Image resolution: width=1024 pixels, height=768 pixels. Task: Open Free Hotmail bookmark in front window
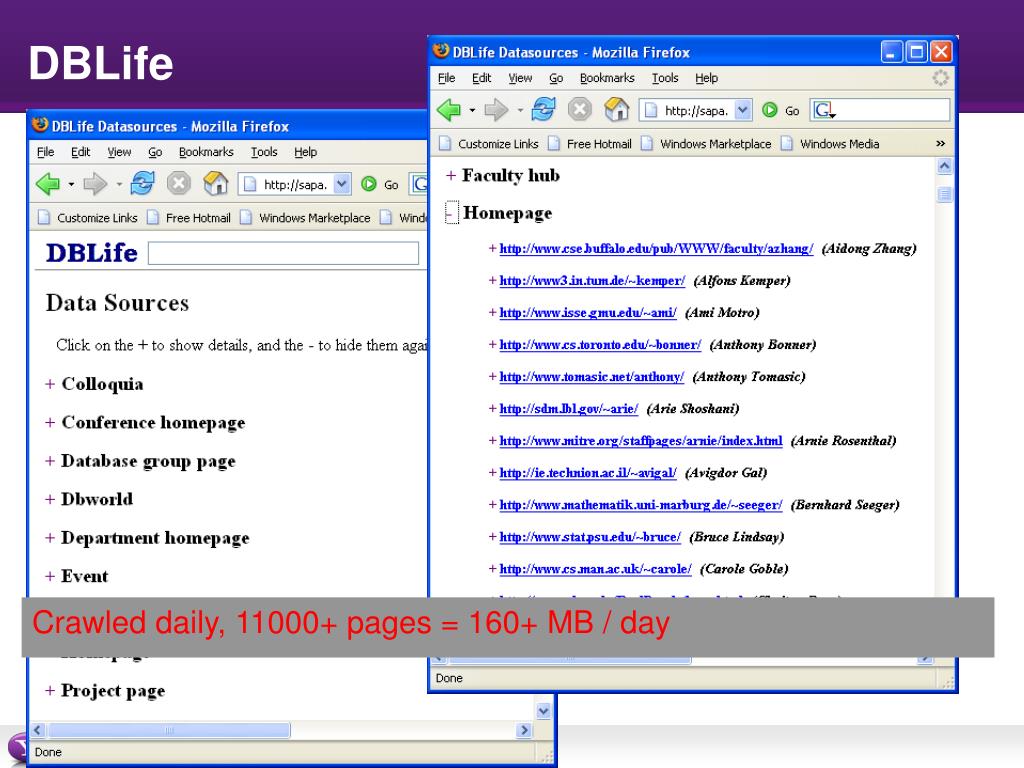click(x=590, y=144)
